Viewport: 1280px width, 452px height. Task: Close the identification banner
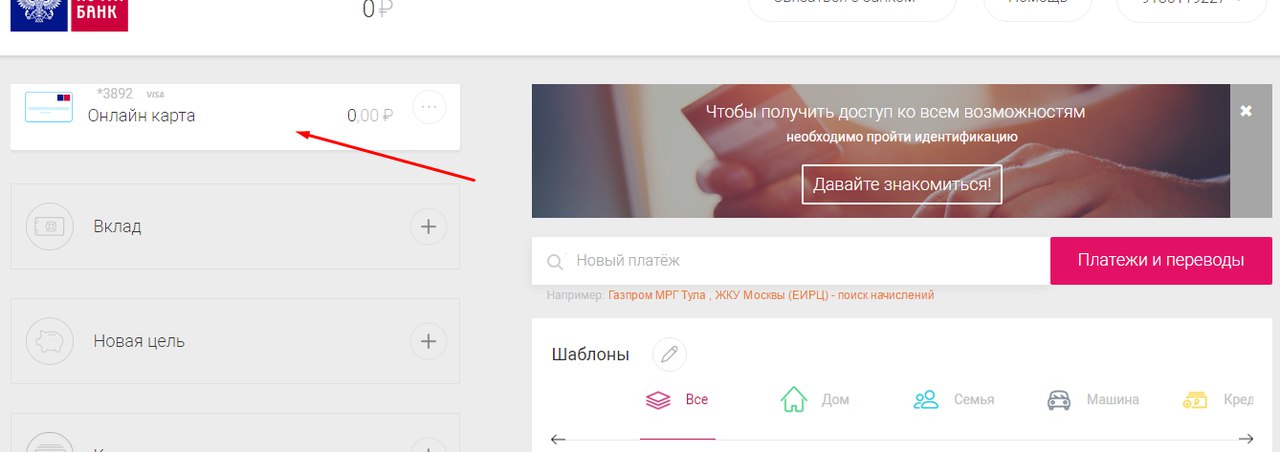pos(1246,111)
